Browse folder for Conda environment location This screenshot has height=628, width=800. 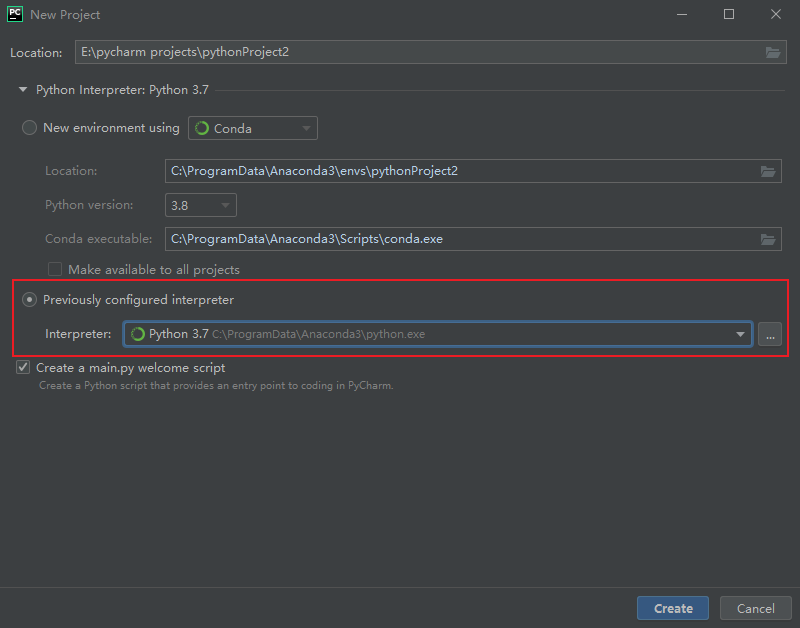(768, 171)
